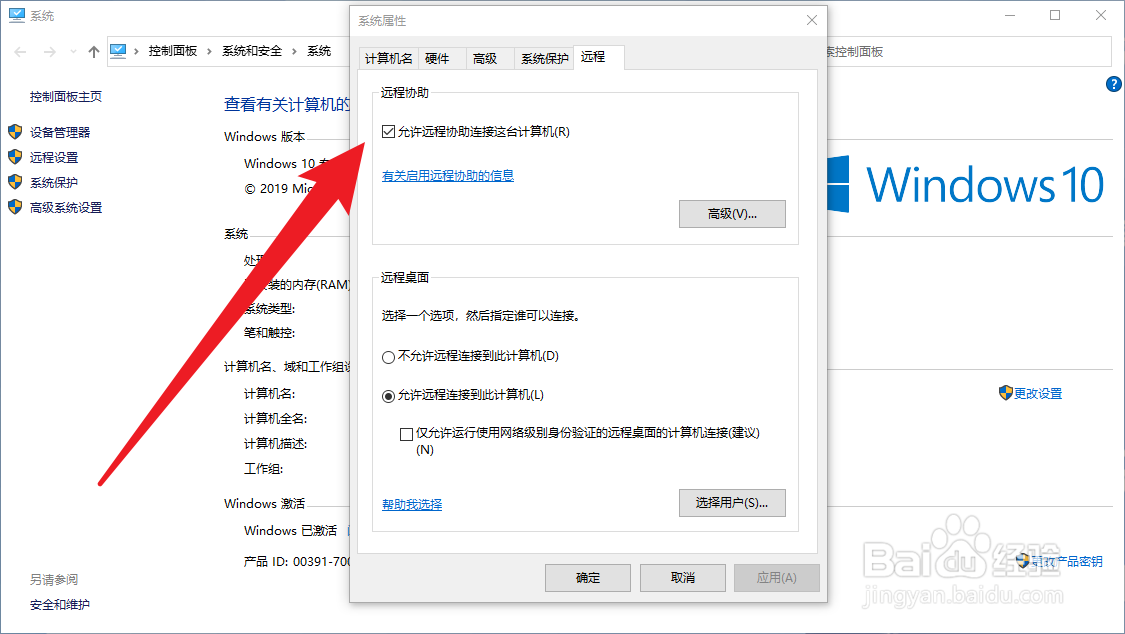Click the forward arrow in System window
The image size is (1125, 634).
point(50,52)
